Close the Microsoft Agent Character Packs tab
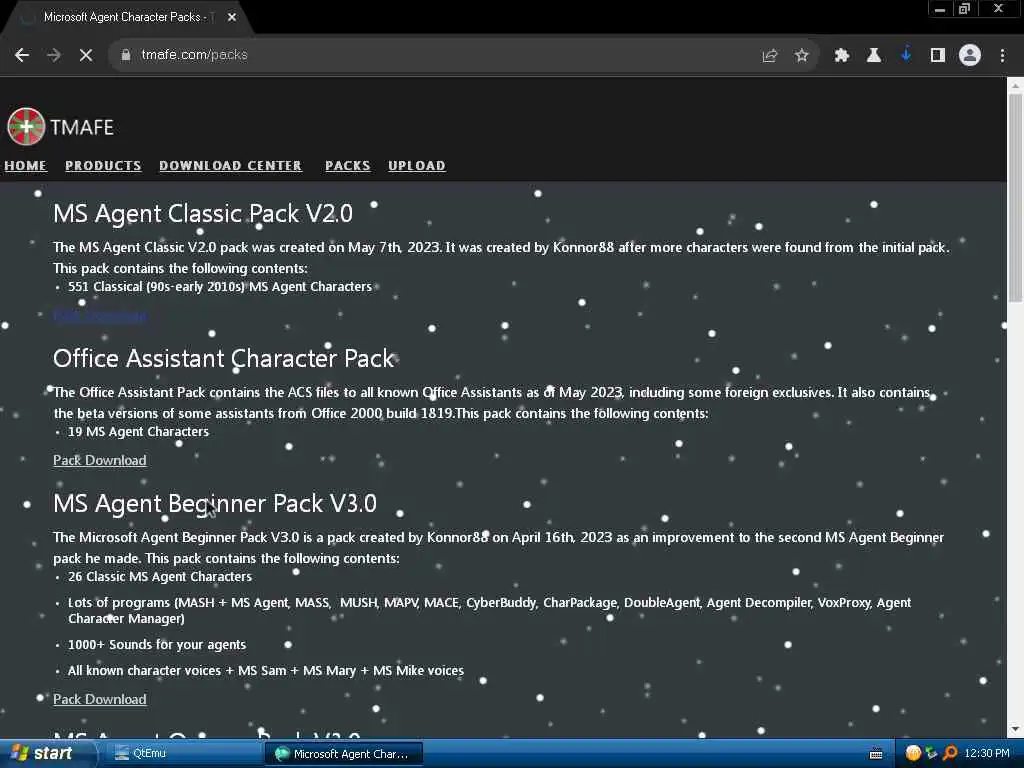 [x=232, y=18]
